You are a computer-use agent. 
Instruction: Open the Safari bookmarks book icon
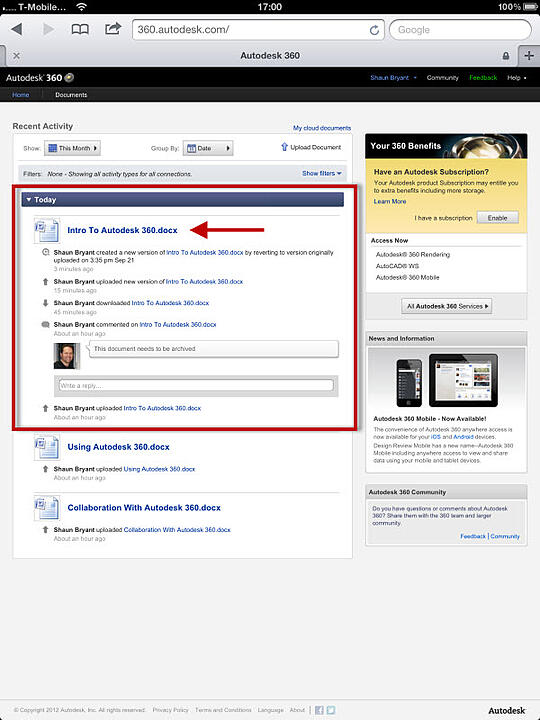(x=80, y=29)
